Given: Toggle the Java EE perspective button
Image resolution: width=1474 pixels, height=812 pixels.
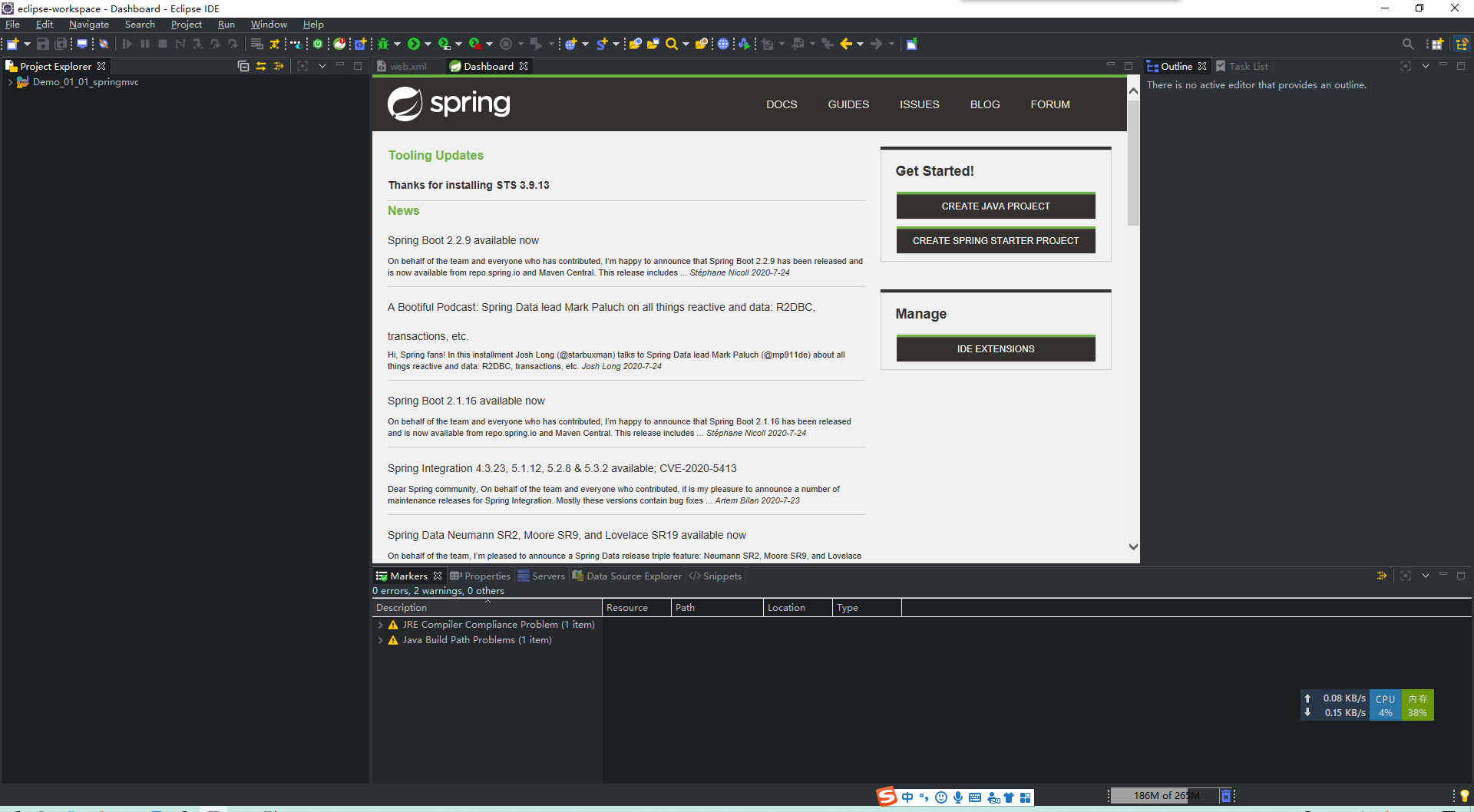Looking at the screenshot, I should tap(1462, 44).
